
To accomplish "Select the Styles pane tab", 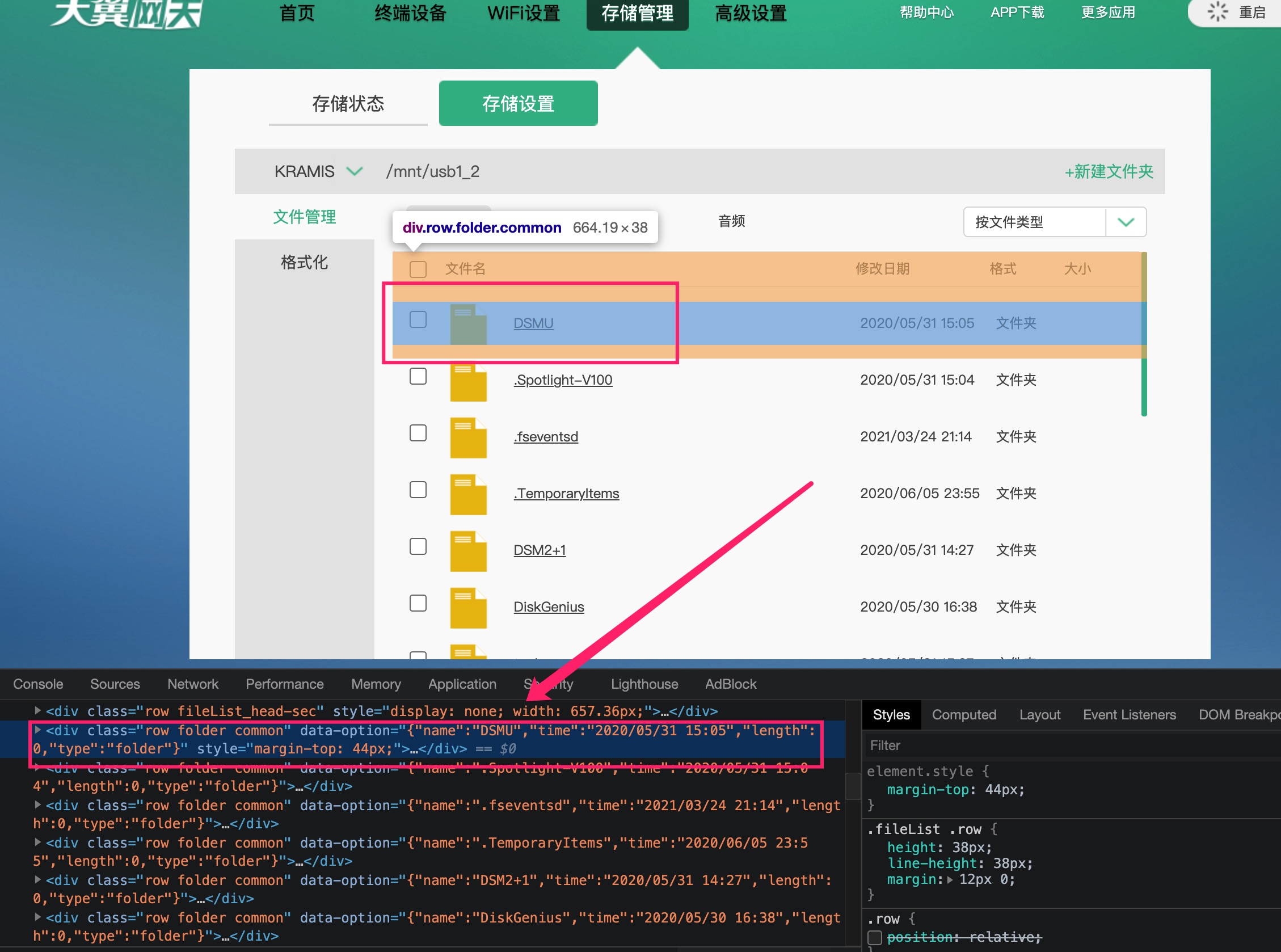I will (x=891, y=715).
